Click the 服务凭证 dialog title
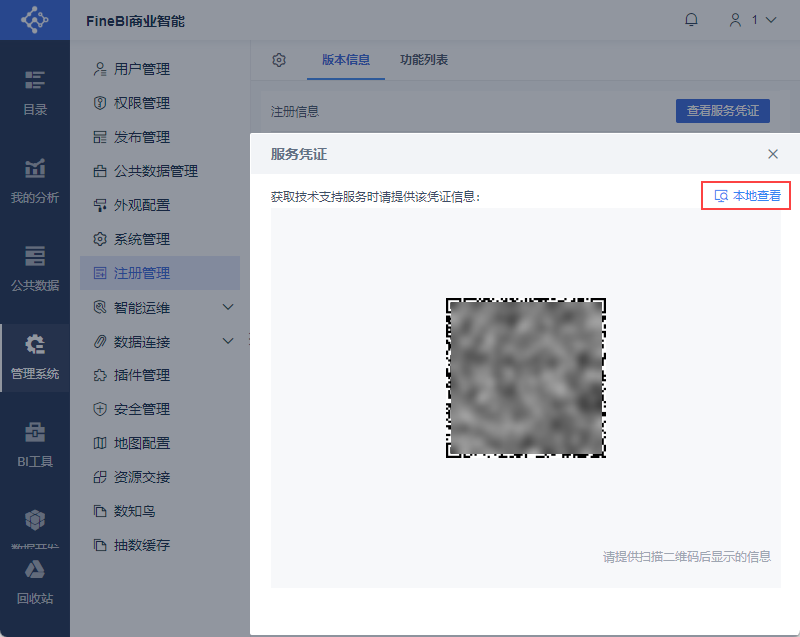The image size is (800, 637). (299, 154)
